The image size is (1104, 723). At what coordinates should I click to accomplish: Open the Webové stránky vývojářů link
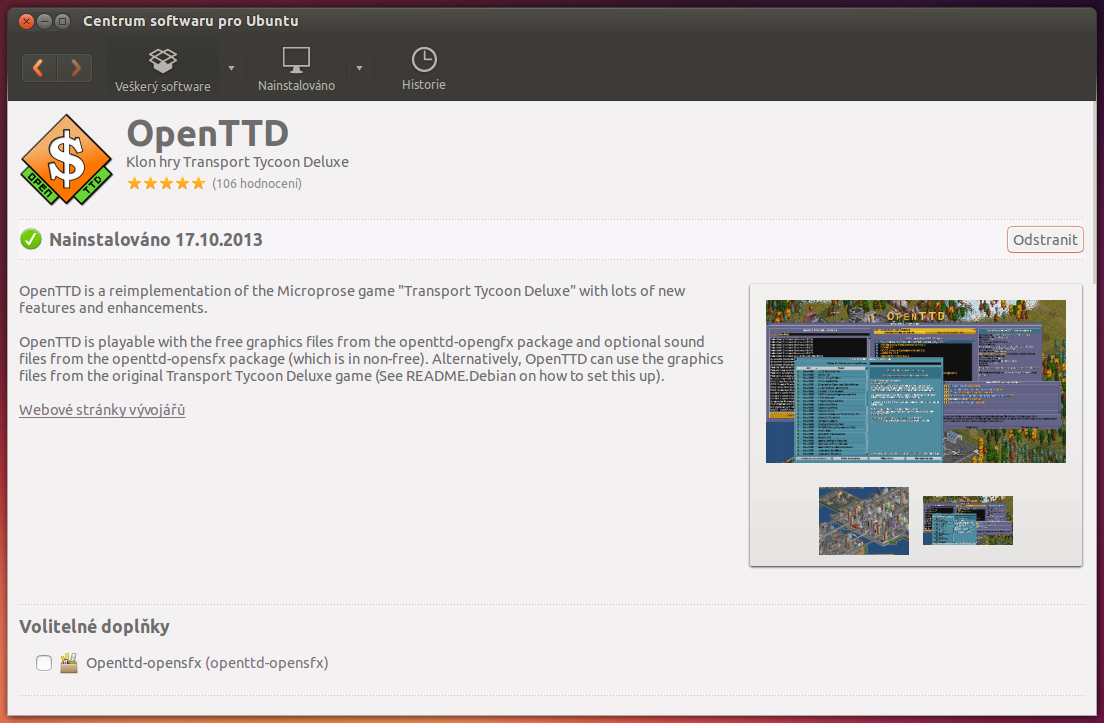[102, 410]
